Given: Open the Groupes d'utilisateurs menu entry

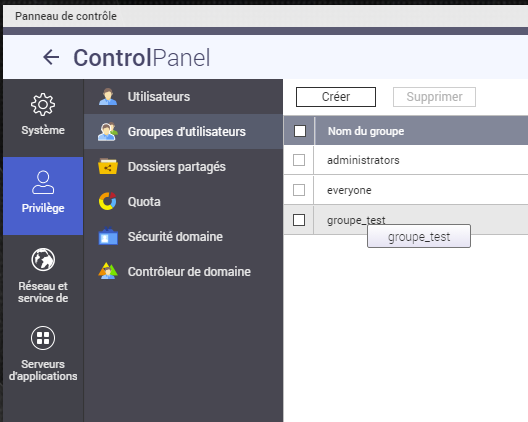Looking at the screenshot, I should tap(184, 131).
